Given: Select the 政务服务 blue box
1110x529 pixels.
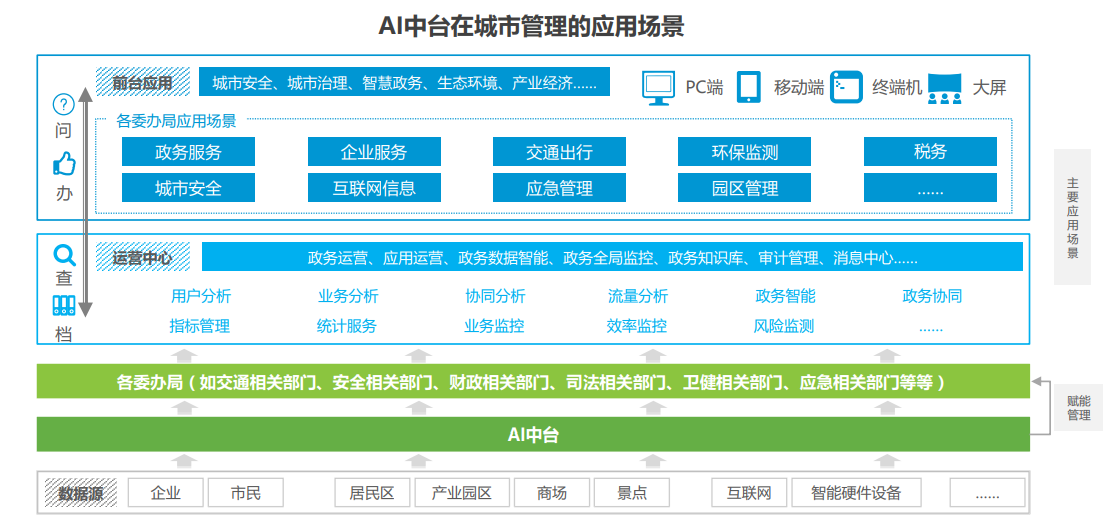Looking at the screenshot, I should coord(188,152).
